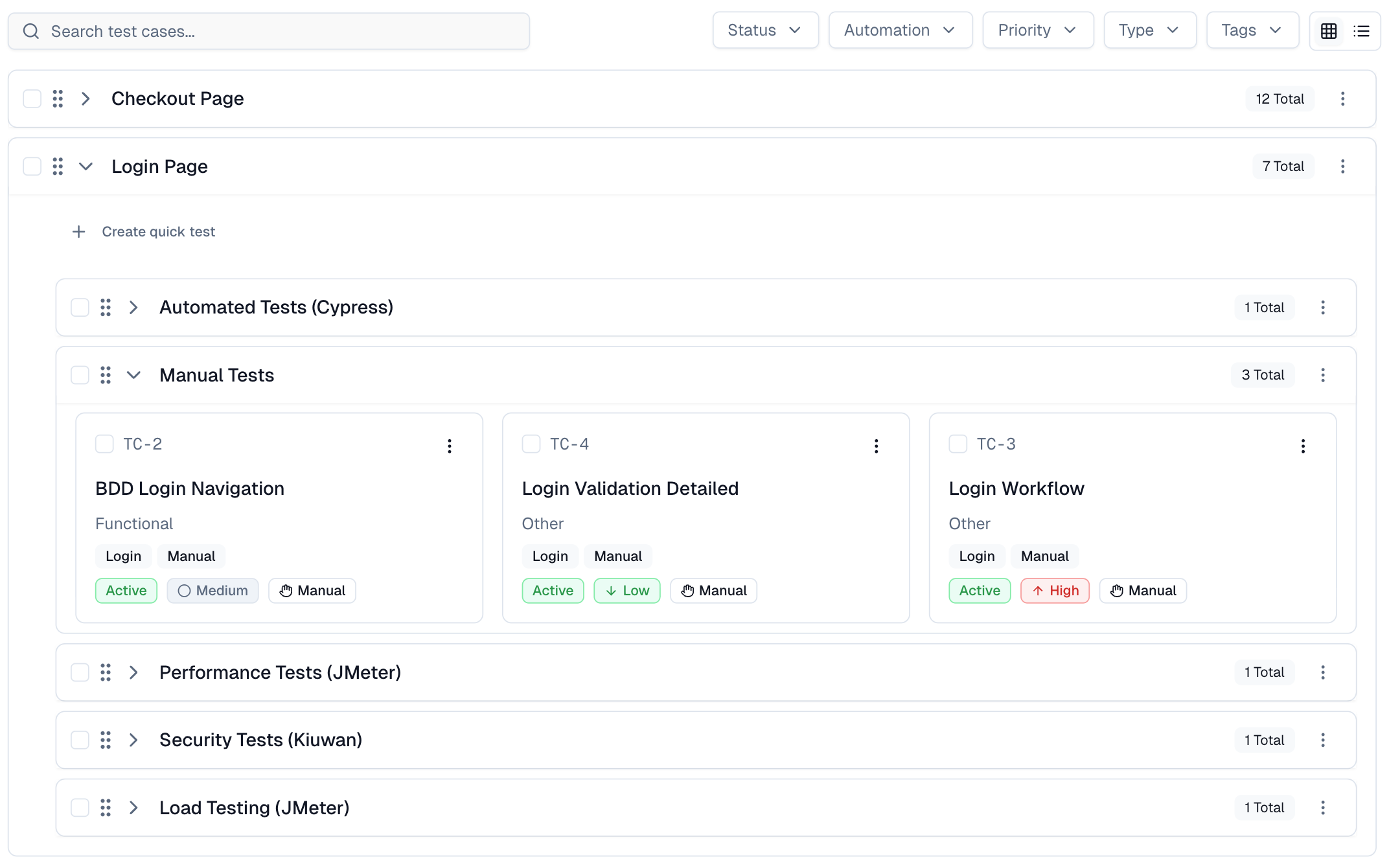Open more options for Manual Tests folder
This screenshot has width=1389, height=868.
[x=1323, y=375]
